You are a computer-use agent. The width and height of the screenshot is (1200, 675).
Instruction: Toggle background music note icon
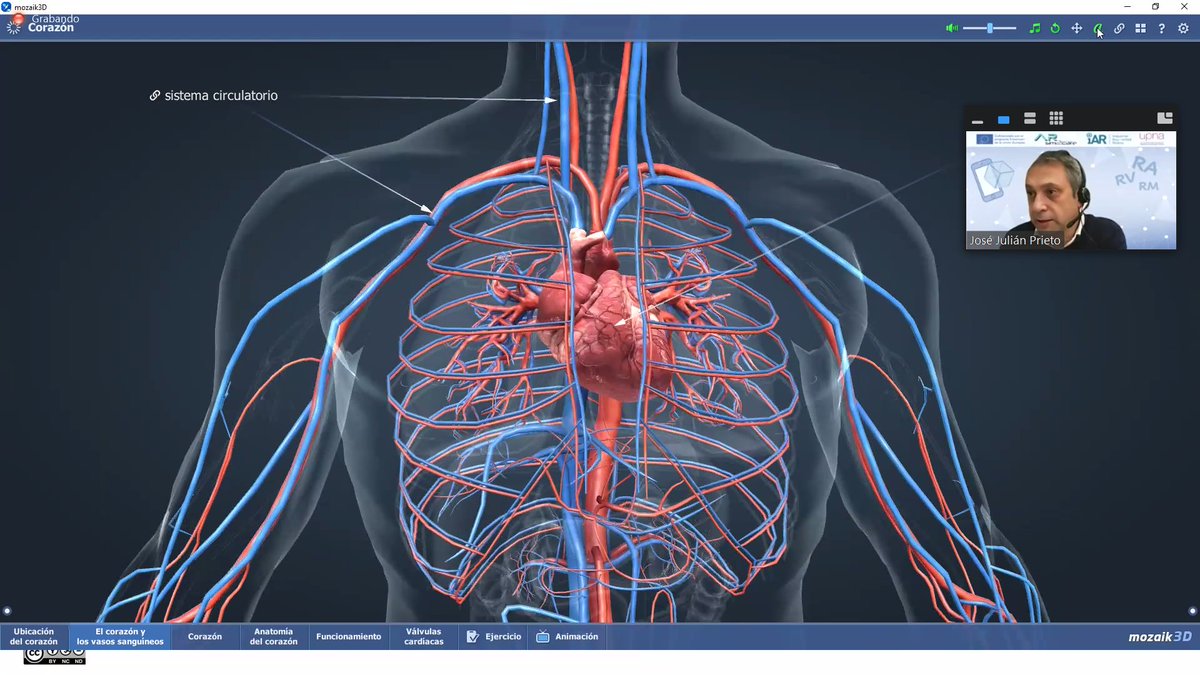point(1035,28)
